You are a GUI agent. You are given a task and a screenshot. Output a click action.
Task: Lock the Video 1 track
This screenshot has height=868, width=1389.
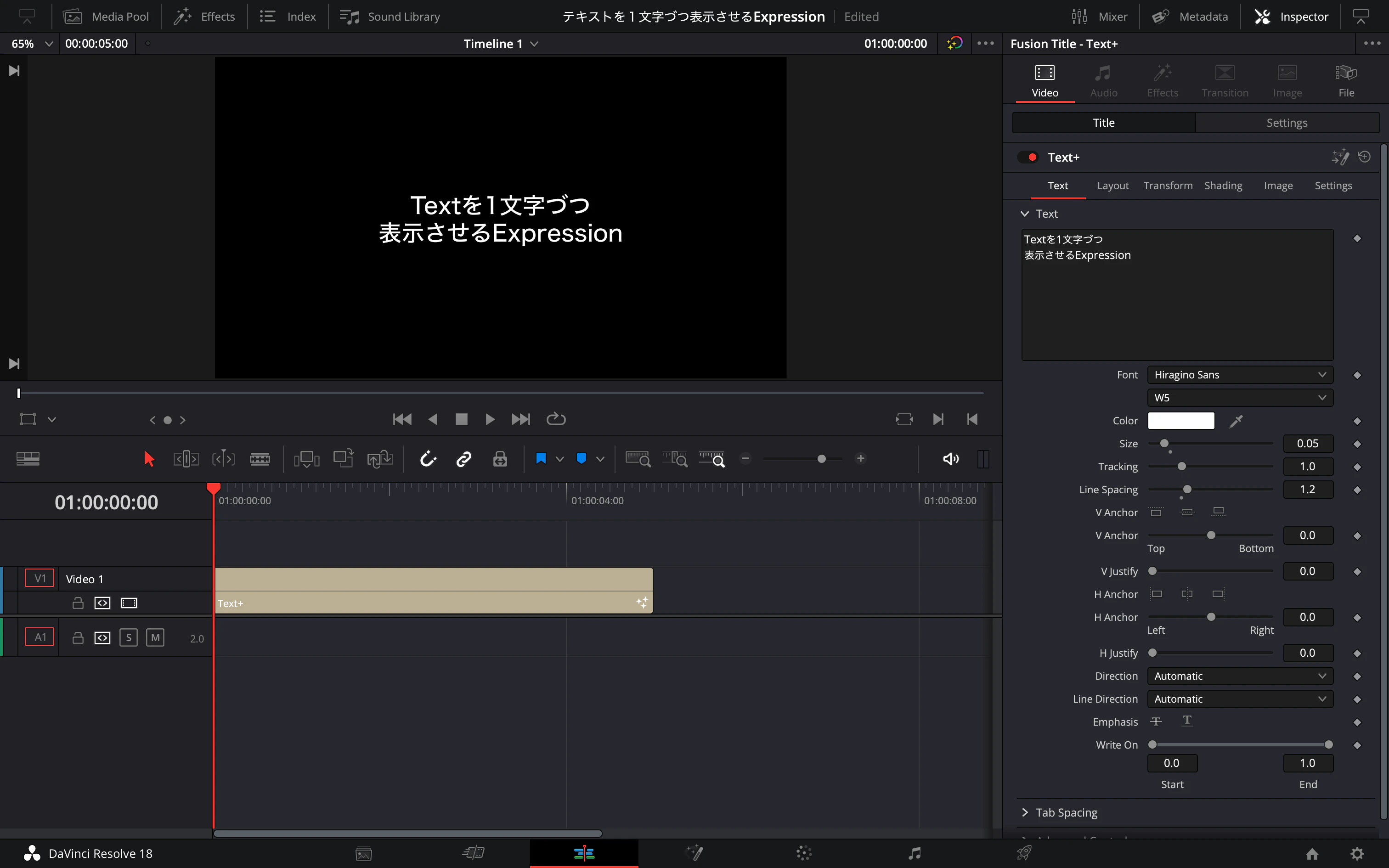coord(78,603)
